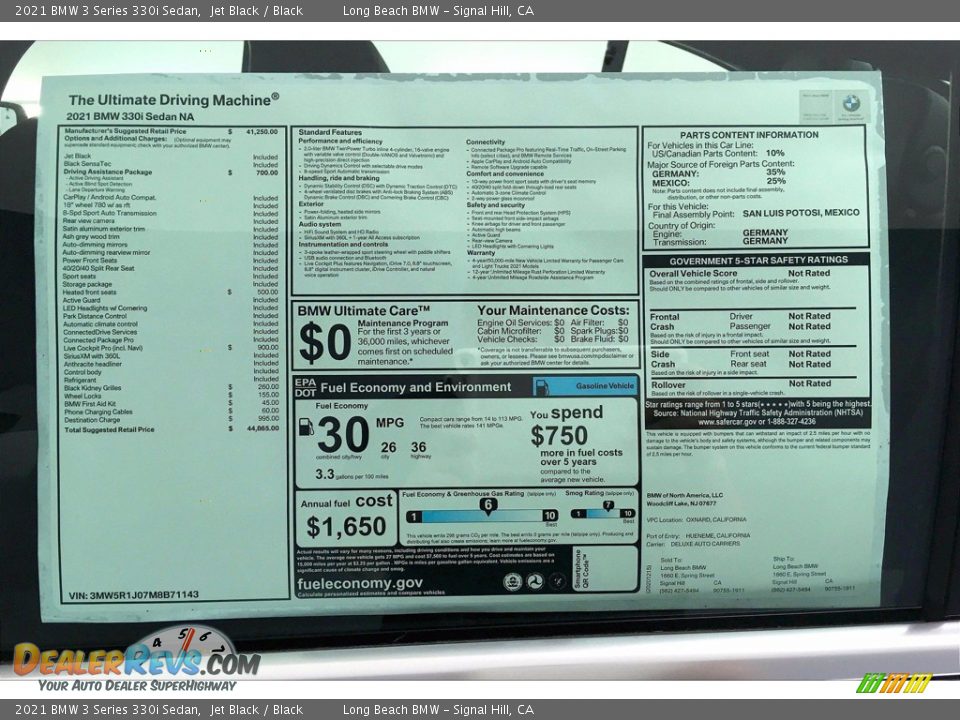
Task: Click 'Performance and efficiency' subheading
Action: point(340,141)
